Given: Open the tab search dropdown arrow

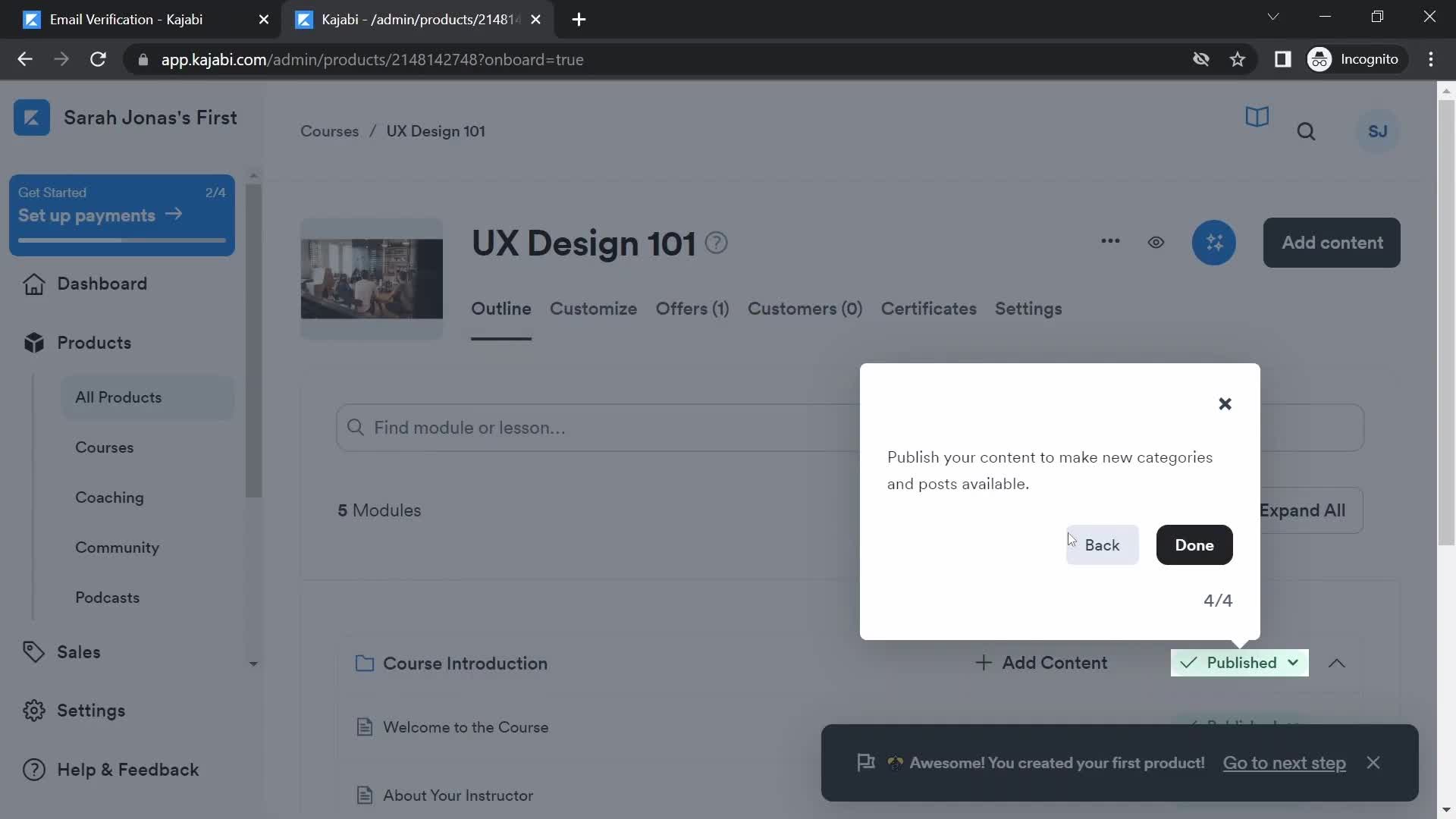Looking at the screenshot, I should [1273, 17].
